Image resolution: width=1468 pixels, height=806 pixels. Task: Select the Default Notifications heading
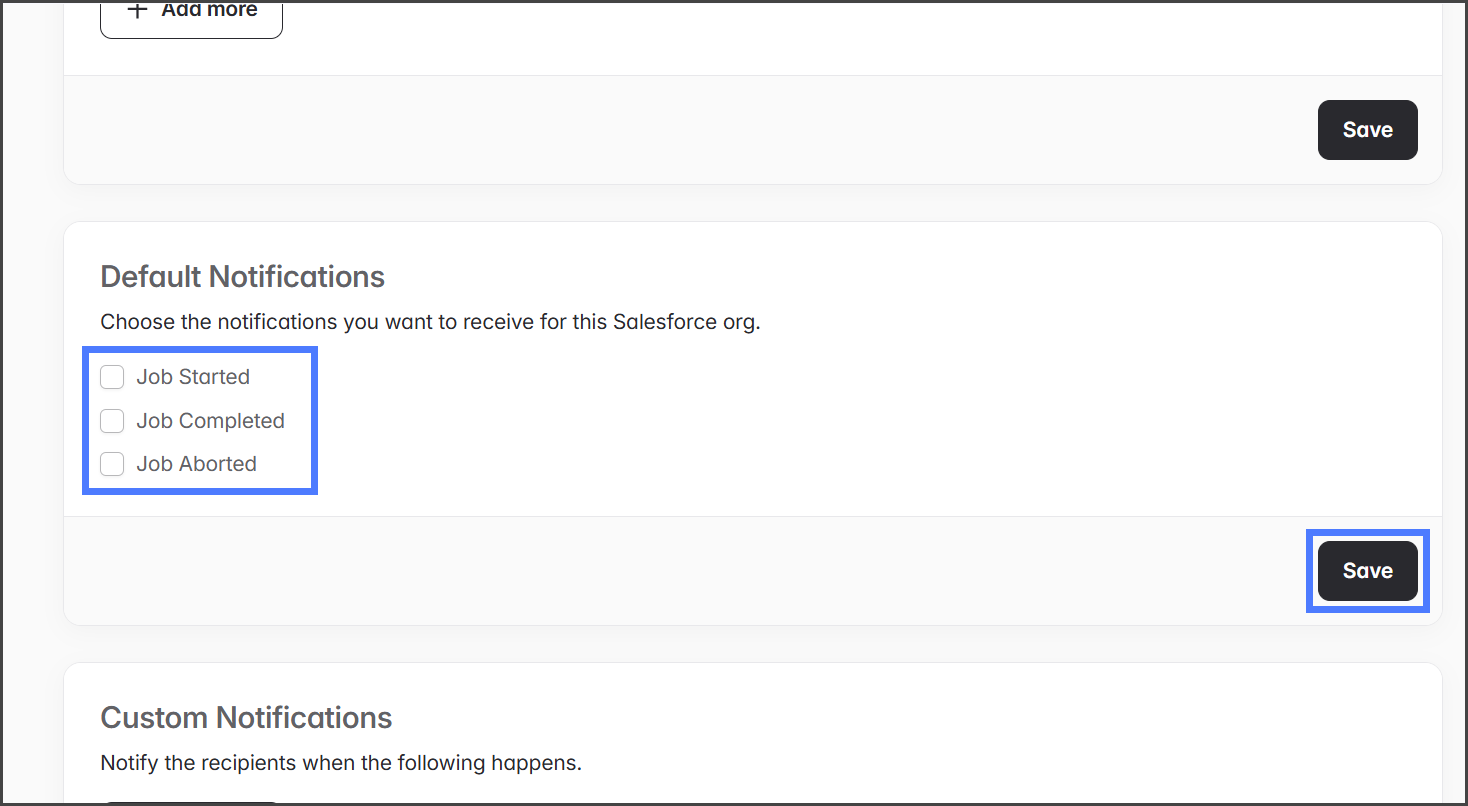pyautogui.click(x=243, y=277)
